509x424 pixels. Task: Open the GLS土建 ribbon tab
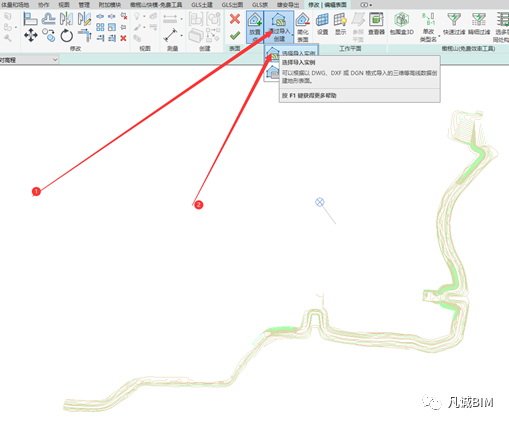(202, 5)
